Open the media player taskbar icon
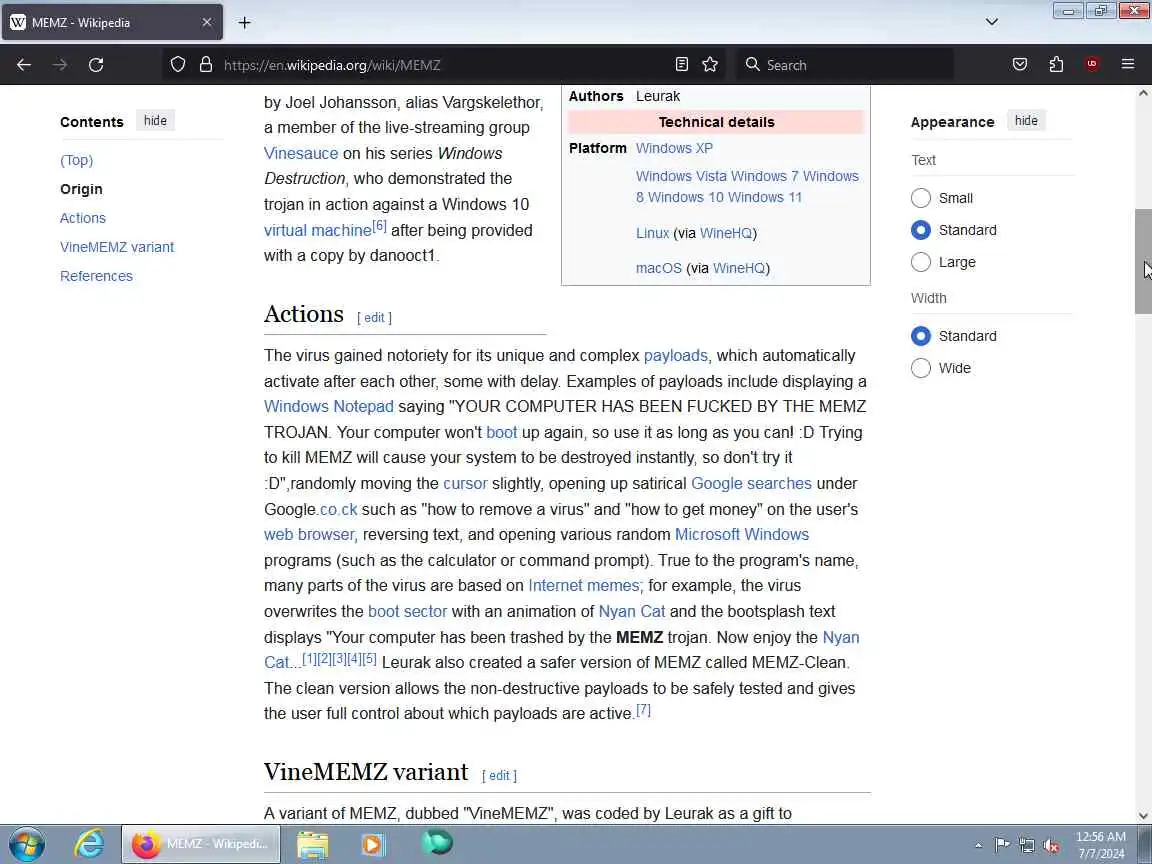 point(373,845)
